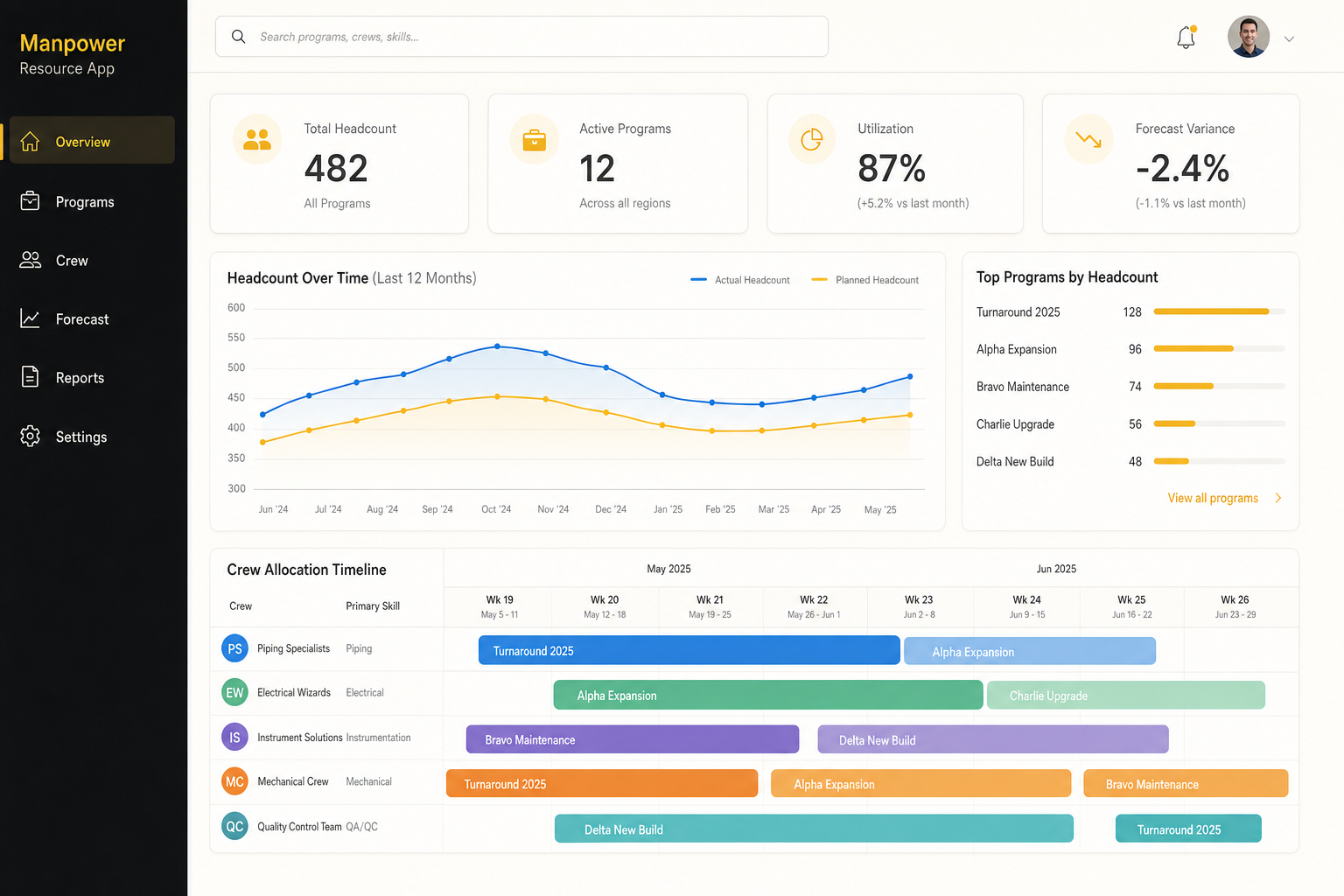Select the Charlie Upgrade timeline bar

point(1126,695)
